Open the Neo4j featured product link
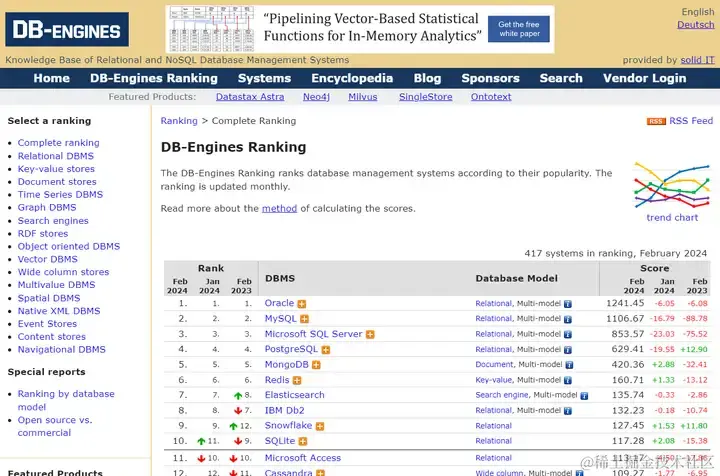 coord(316,97)
